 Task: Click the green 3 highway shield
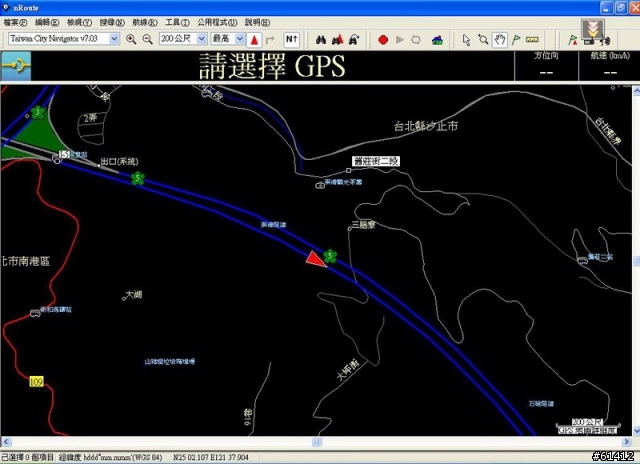pyautogui.click(x=38, y=112)
